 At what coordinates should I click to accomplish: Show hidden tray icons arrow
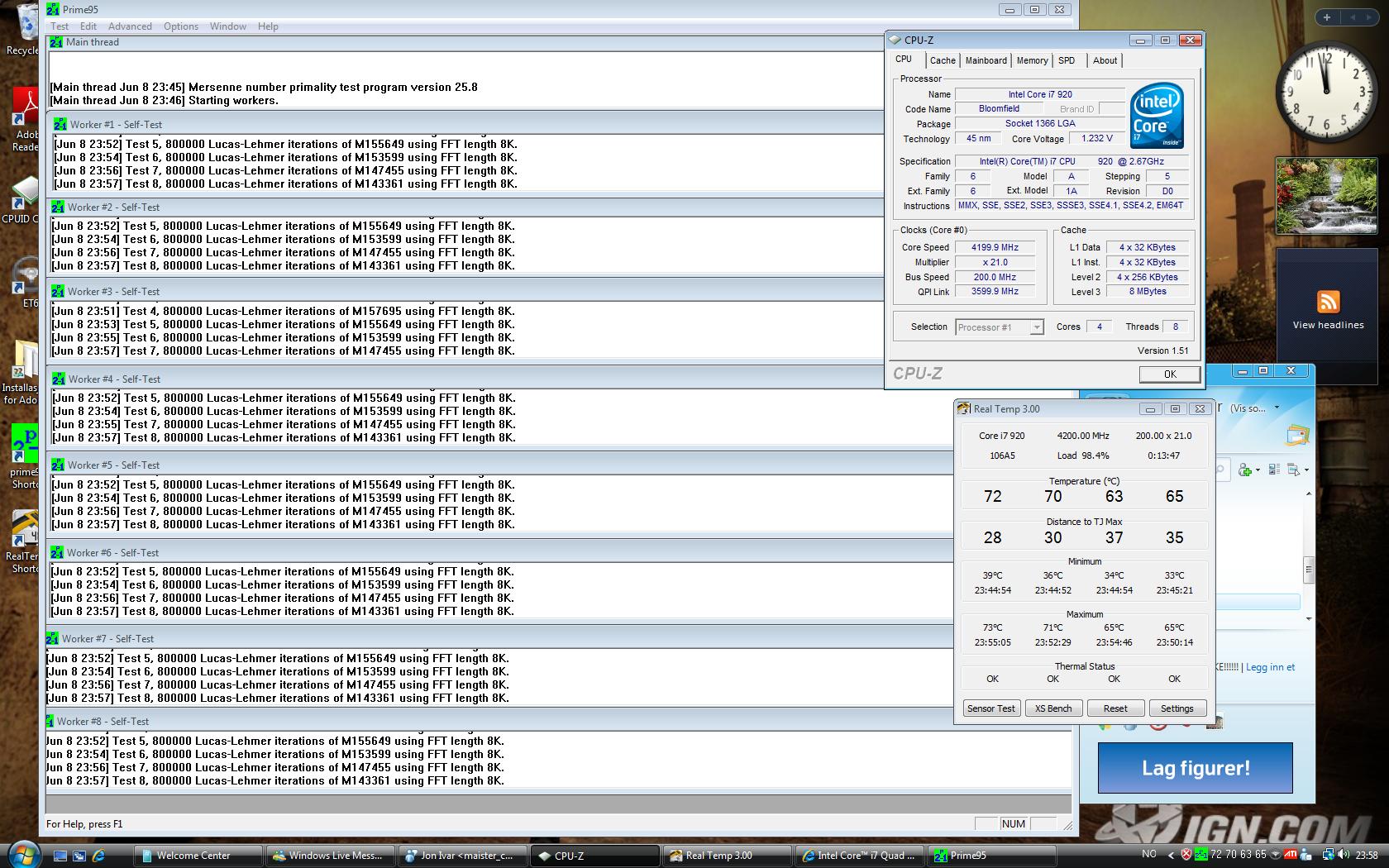point(1171,855)
